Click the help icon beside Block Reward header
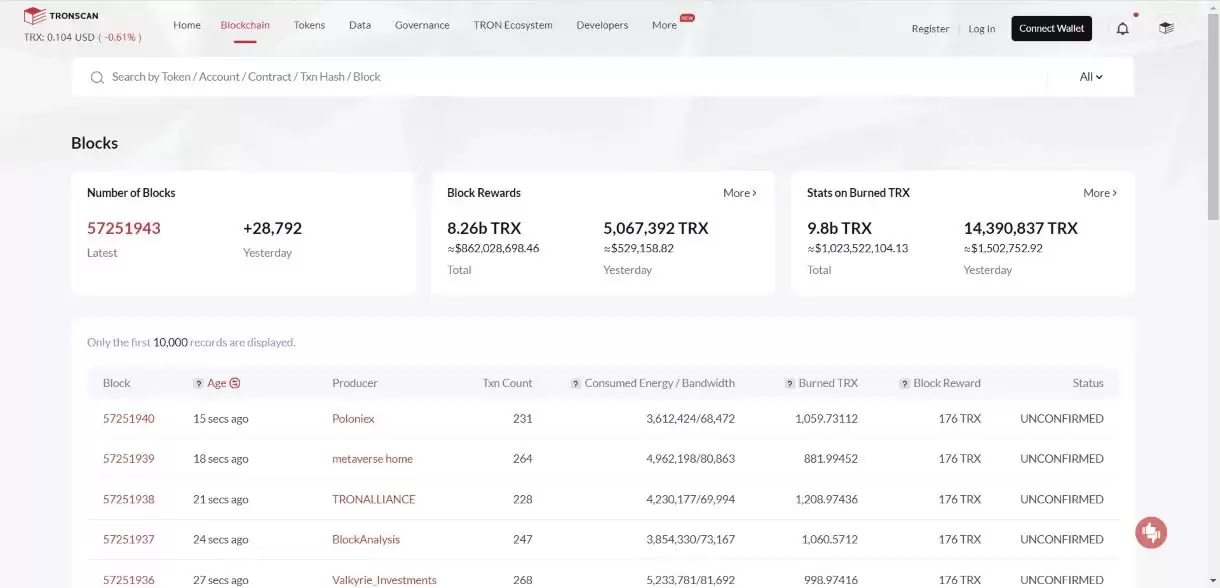 point(906,383)
